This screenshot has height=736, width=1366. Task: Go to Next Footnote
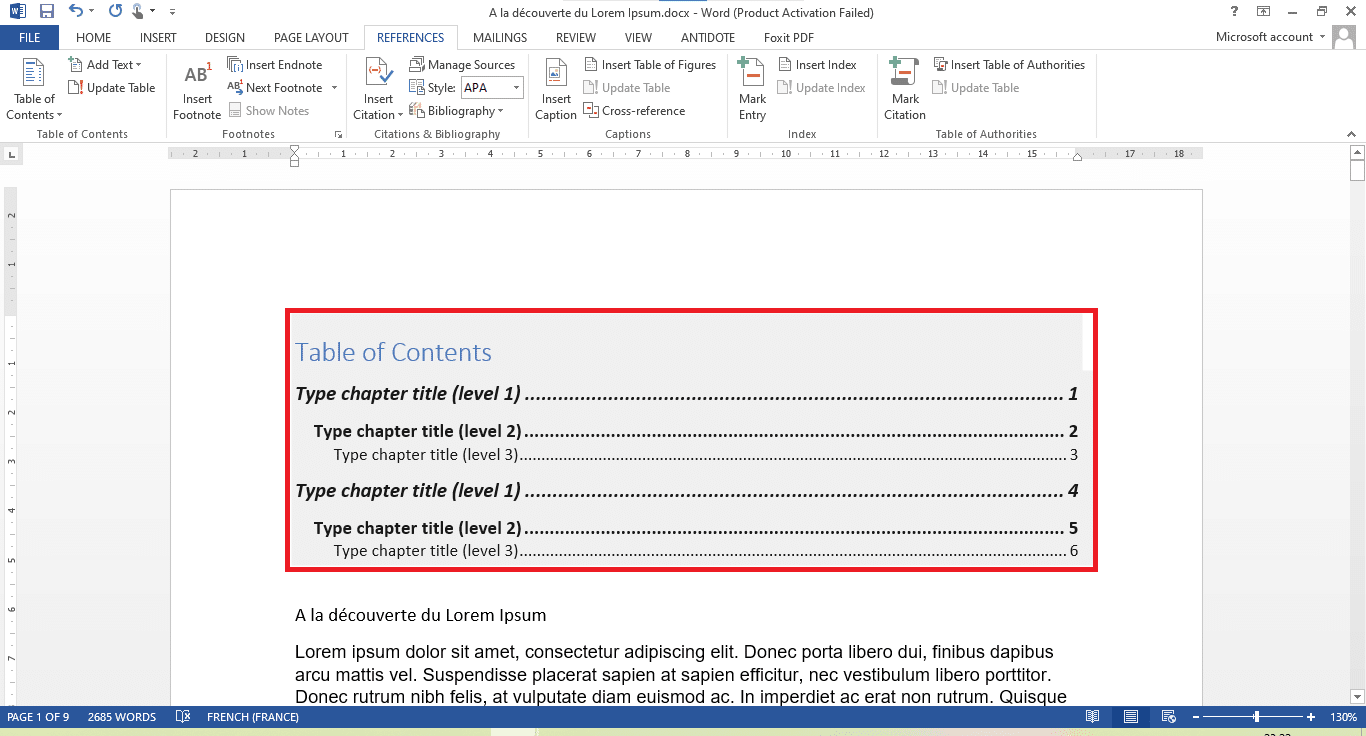click(x=276, y=88)
